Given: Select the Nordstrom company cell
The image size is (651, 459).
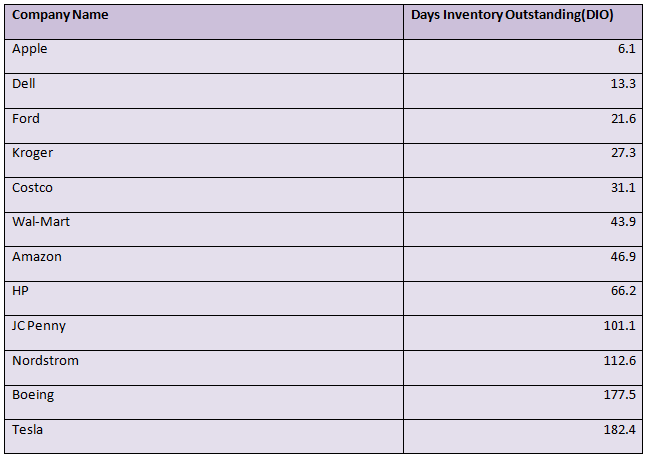Looking at the screenshot, I should (204, 368).
